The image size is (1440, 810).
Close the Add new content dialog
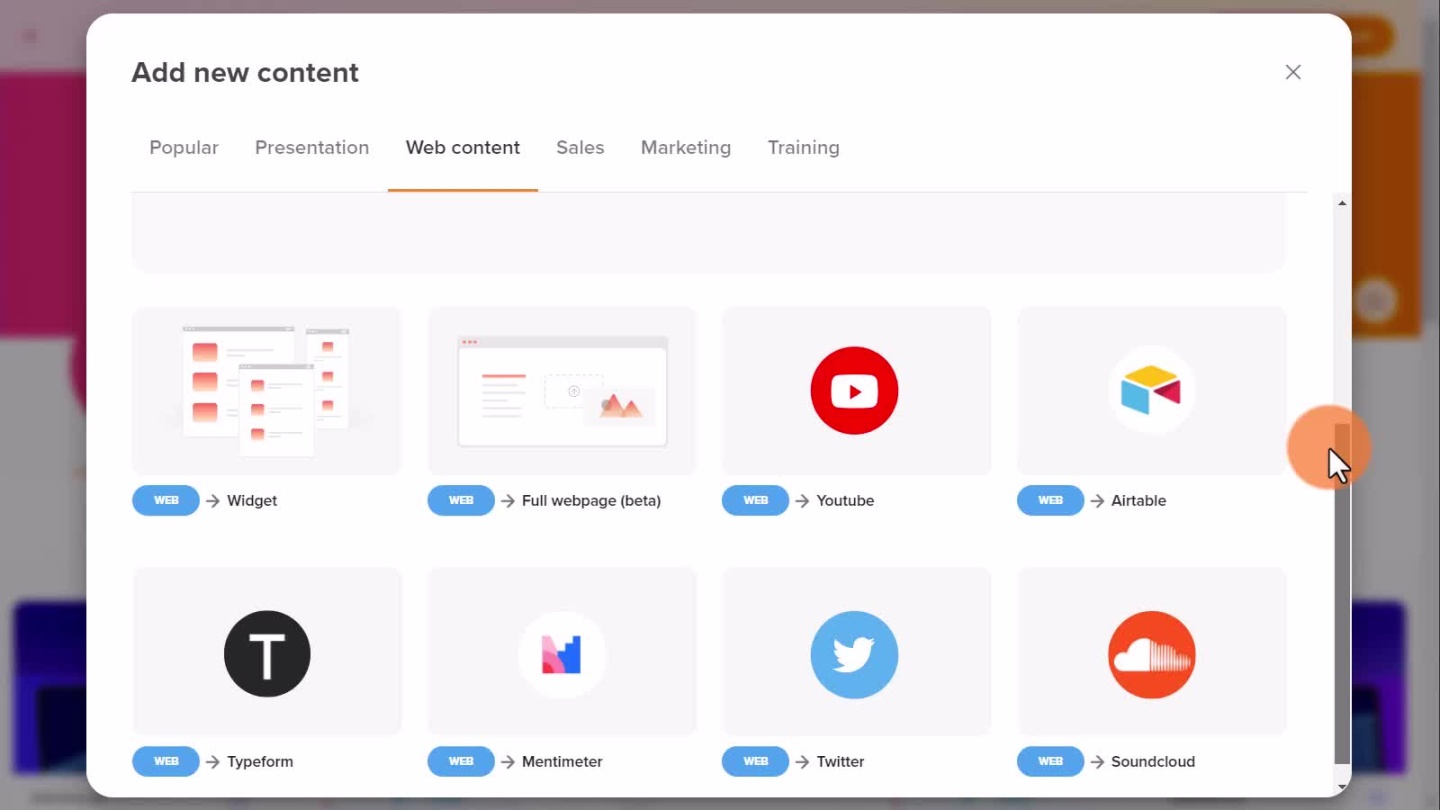[x=1293, y=72]
